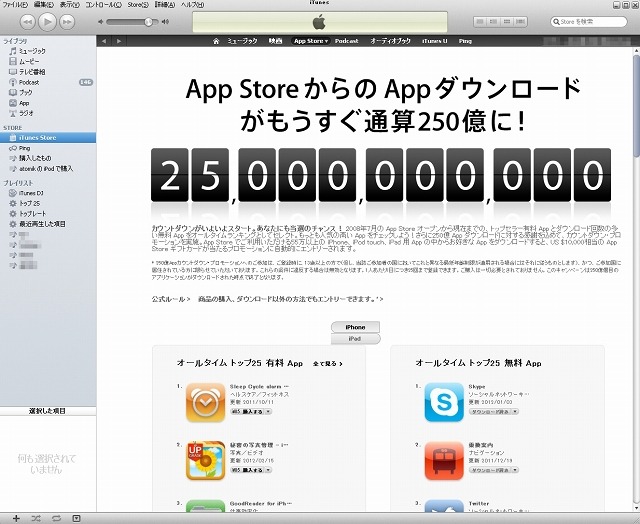Switch to list view button
The image size is (640, 524).
(480, 22)
